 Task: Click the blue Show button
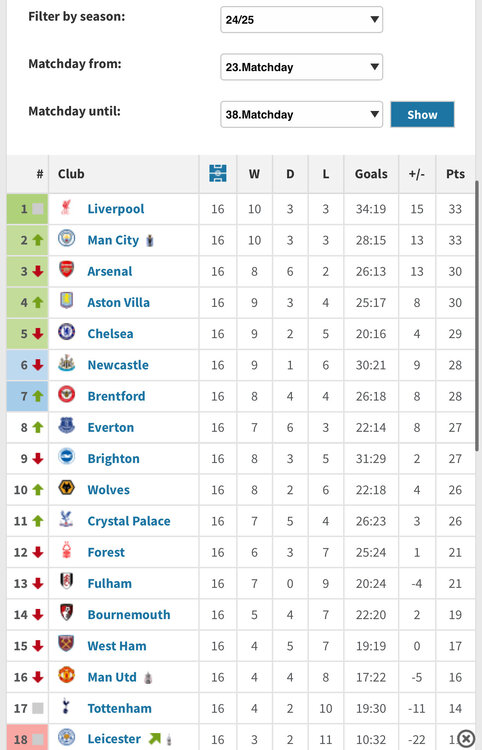[422, 114]
